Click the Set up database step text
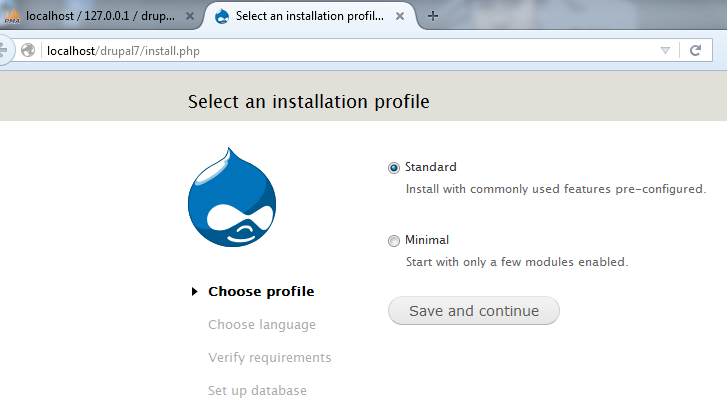This screenshot has height=400, width=727. 257,390
